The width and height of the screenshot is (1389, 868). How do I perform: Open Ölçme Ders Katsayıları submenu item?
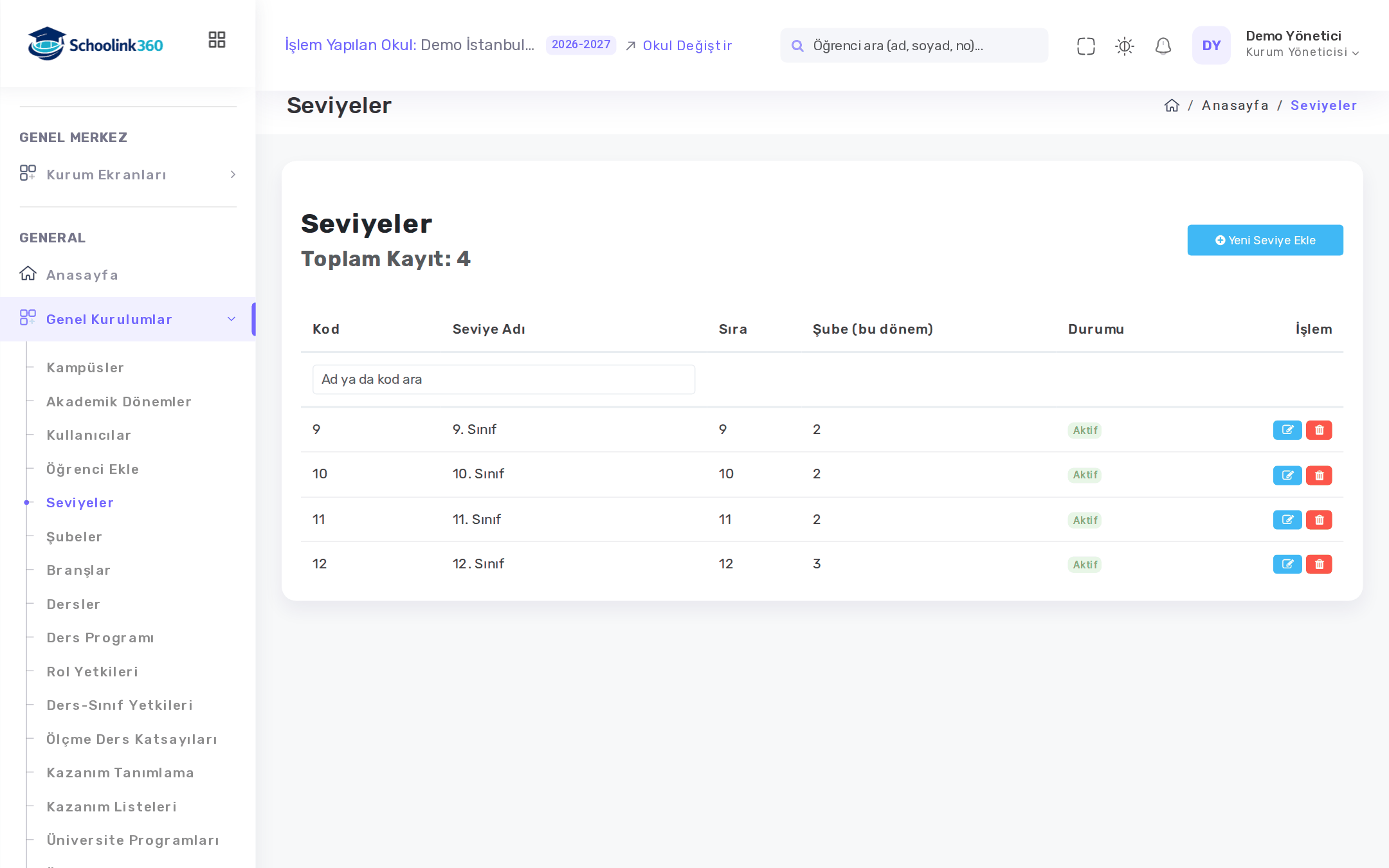point(132,739)
